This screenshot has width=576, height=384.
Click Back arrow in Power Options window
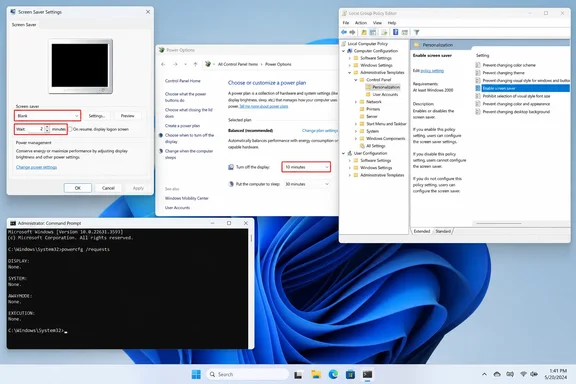coord(163,64)
